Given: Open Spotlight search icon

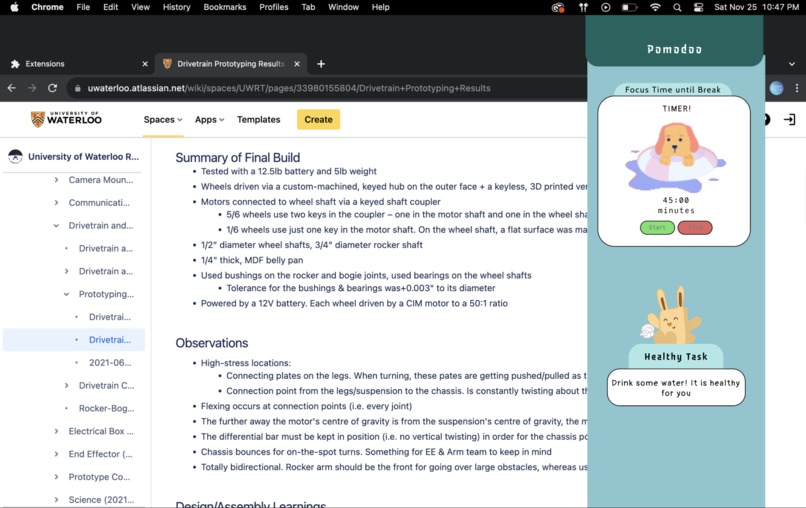Looking at the screenshot, I should point(677,7).
